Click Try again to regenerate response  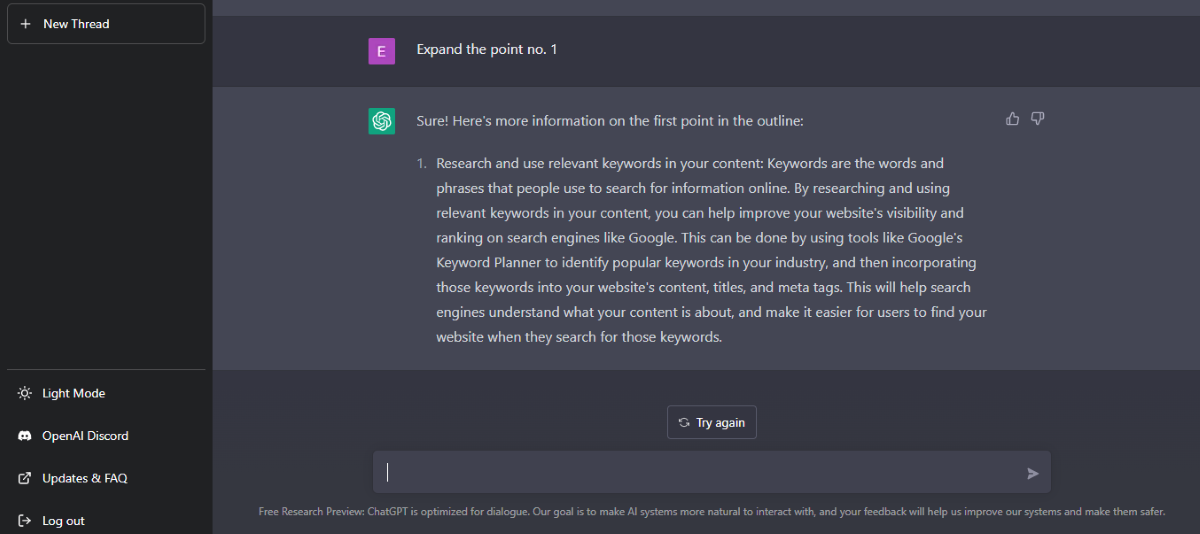712,422
